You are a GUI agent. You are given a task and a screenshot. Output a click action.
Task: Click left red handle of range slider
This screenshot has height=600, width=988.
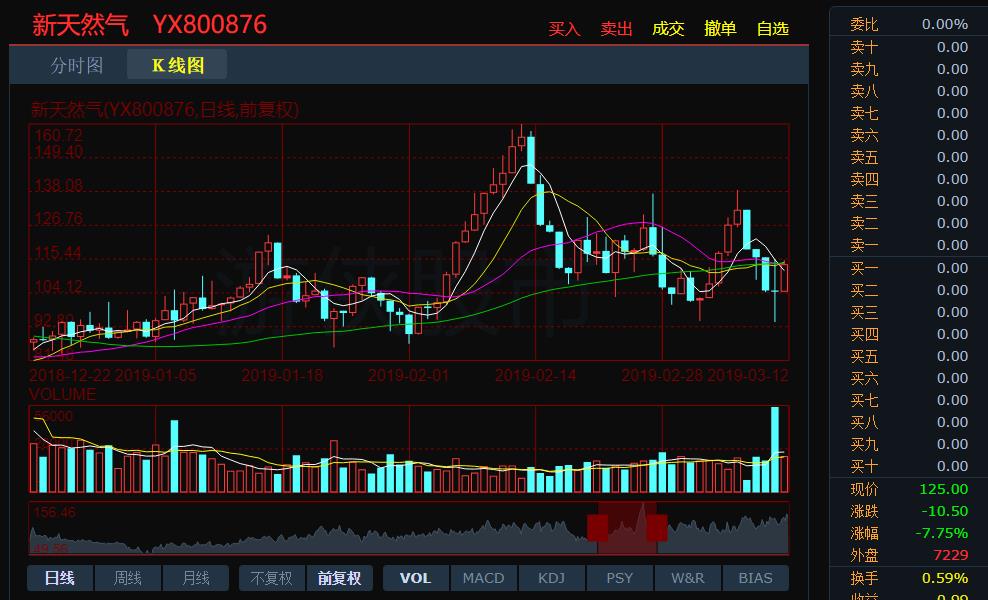tap(597, 527)
